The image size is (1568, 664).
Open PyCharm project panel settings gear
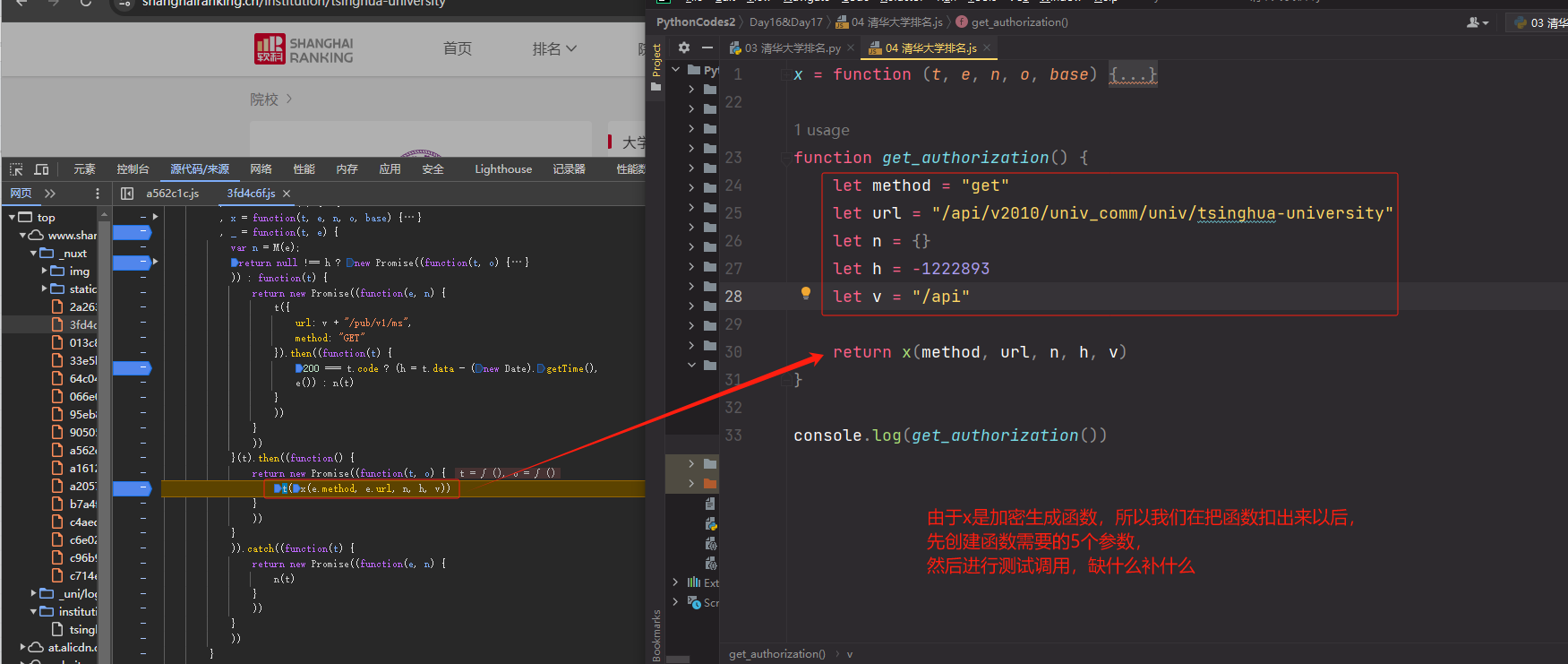click(684, 47)
